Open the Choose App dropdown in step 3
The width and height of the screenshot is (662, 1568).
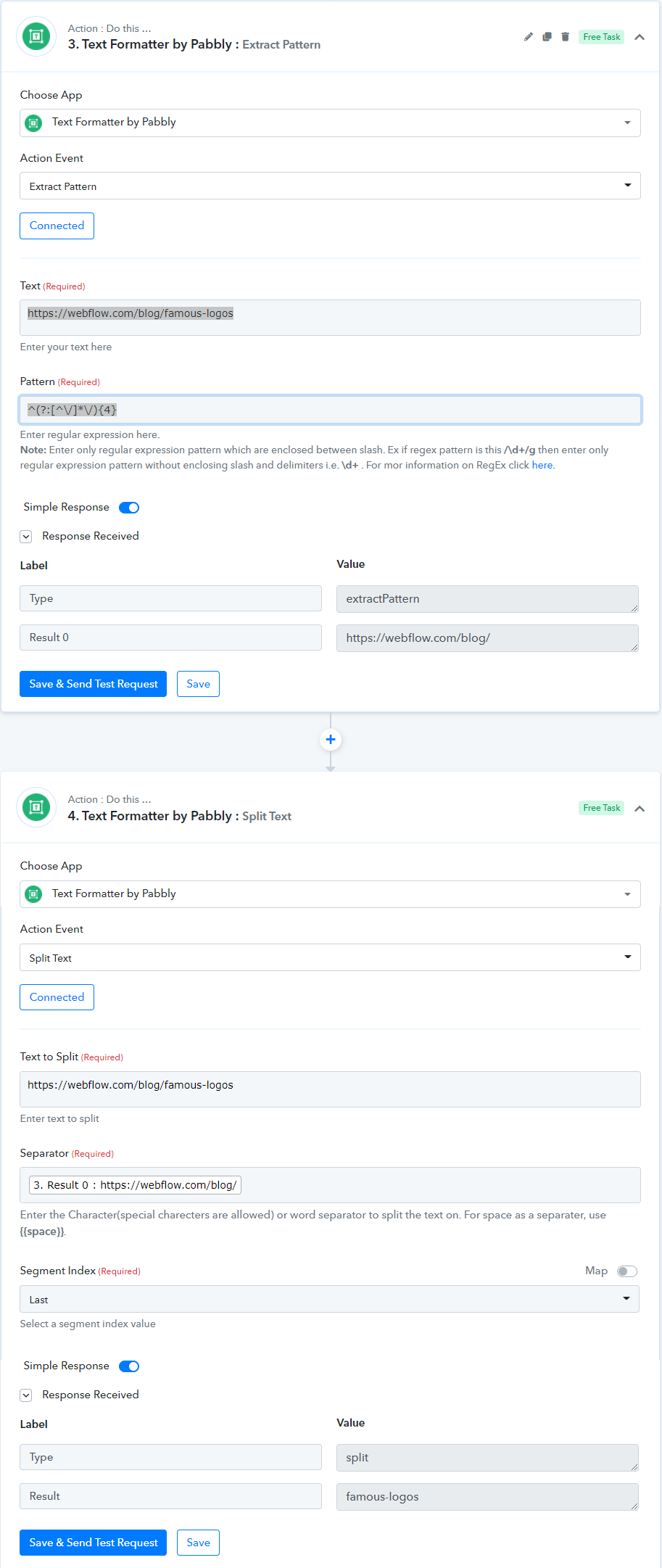(330, 123)
